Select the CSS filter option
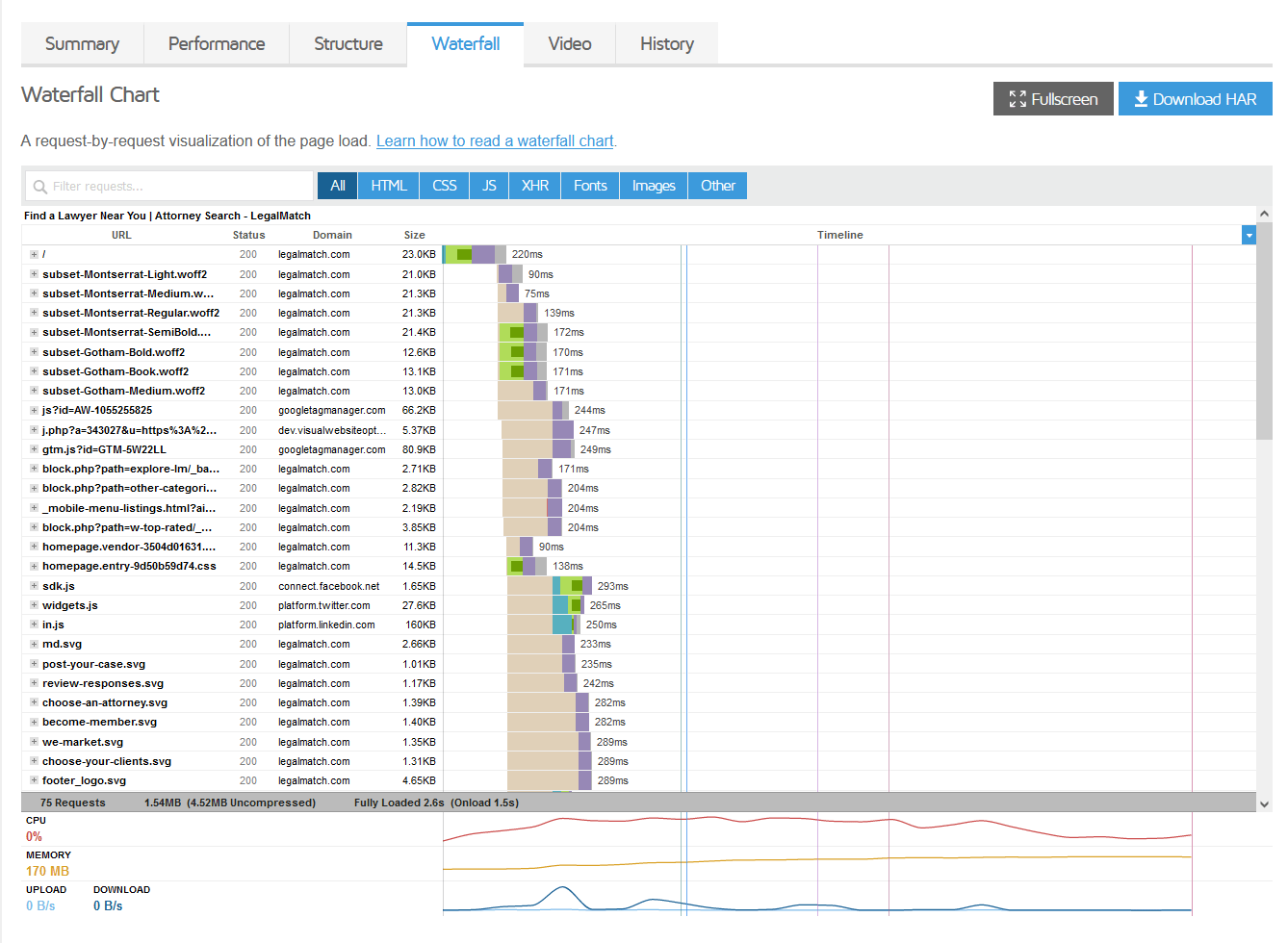 (x=444, y=185)
